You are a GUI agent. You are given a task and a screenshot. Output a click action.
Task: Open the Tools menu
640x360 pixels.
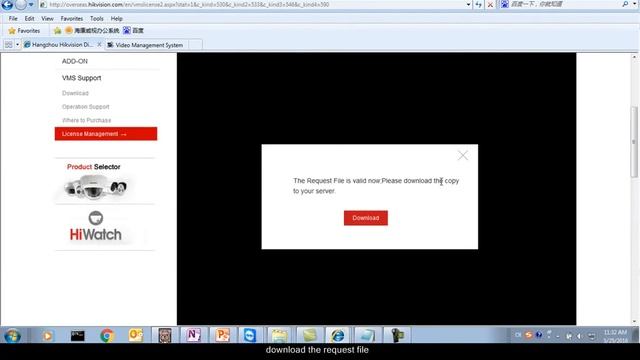coord(97,19)
